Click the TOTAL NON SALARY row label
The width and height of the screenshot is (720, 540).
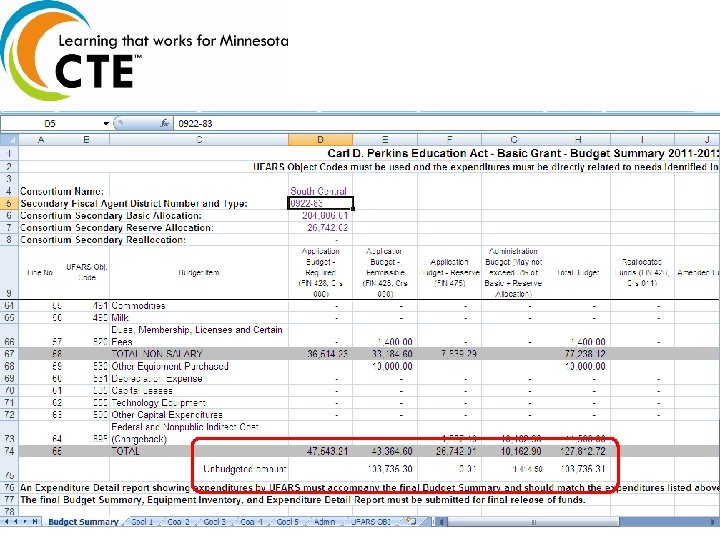(157, 354)
